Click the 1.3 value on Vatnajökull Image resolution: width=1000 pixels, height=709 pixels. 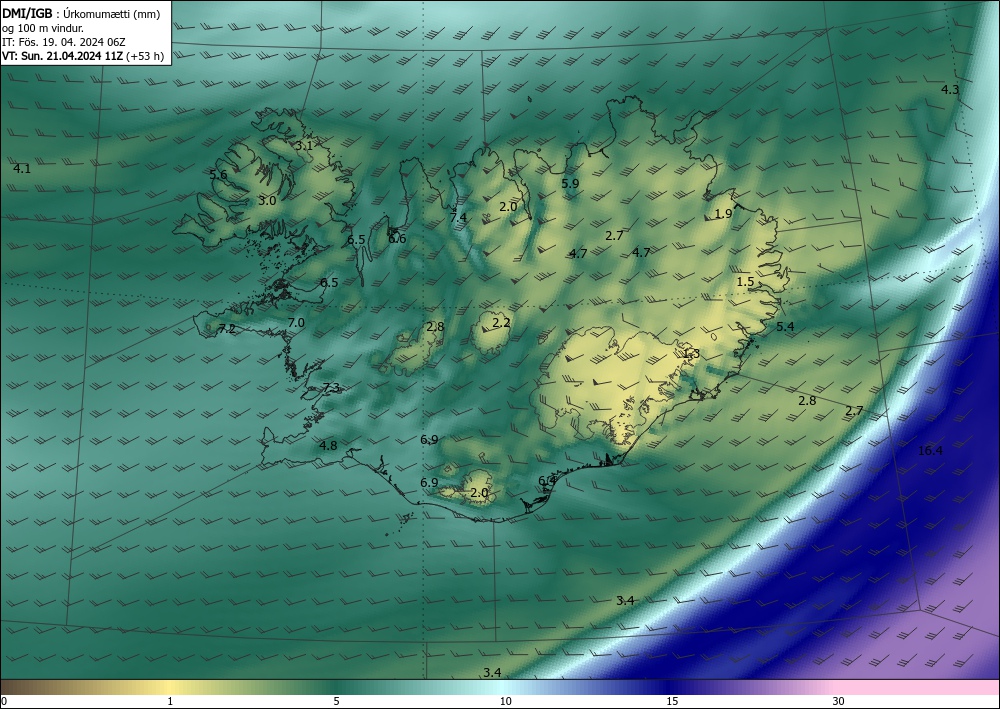[x=691, y=353]
